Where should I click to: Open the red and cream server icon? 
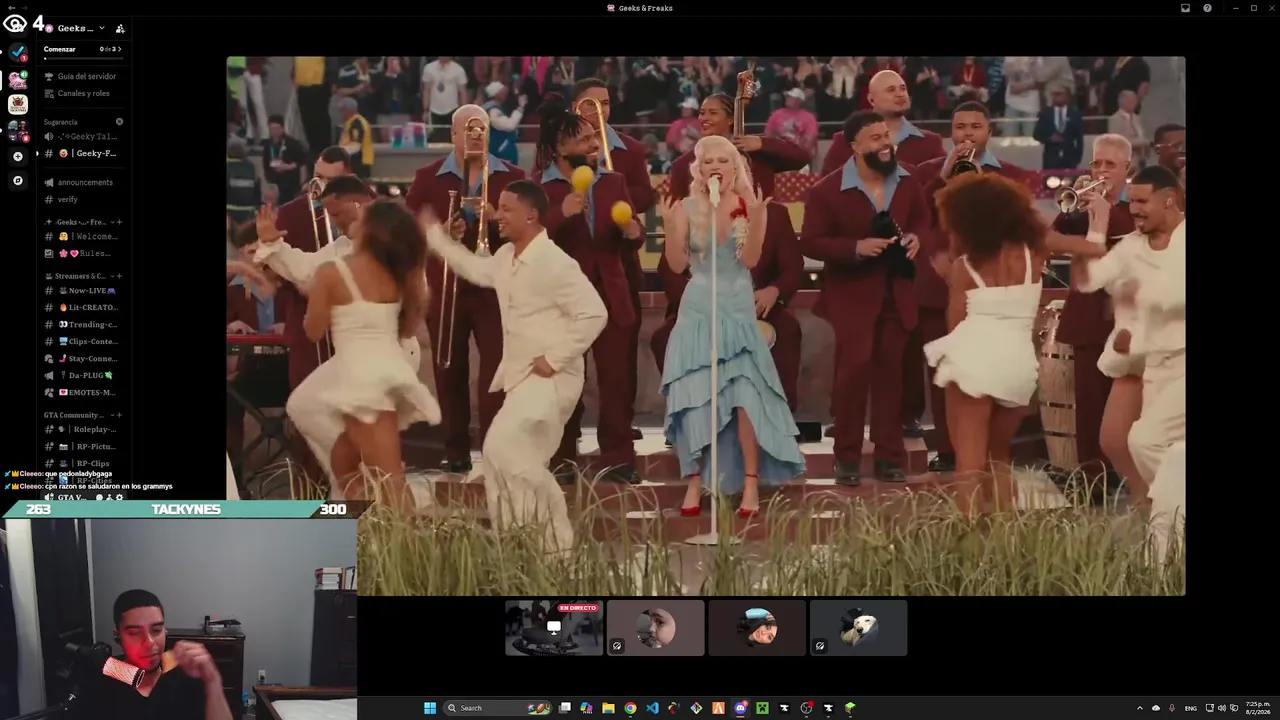pyautogui.click(x=17, y=104)
